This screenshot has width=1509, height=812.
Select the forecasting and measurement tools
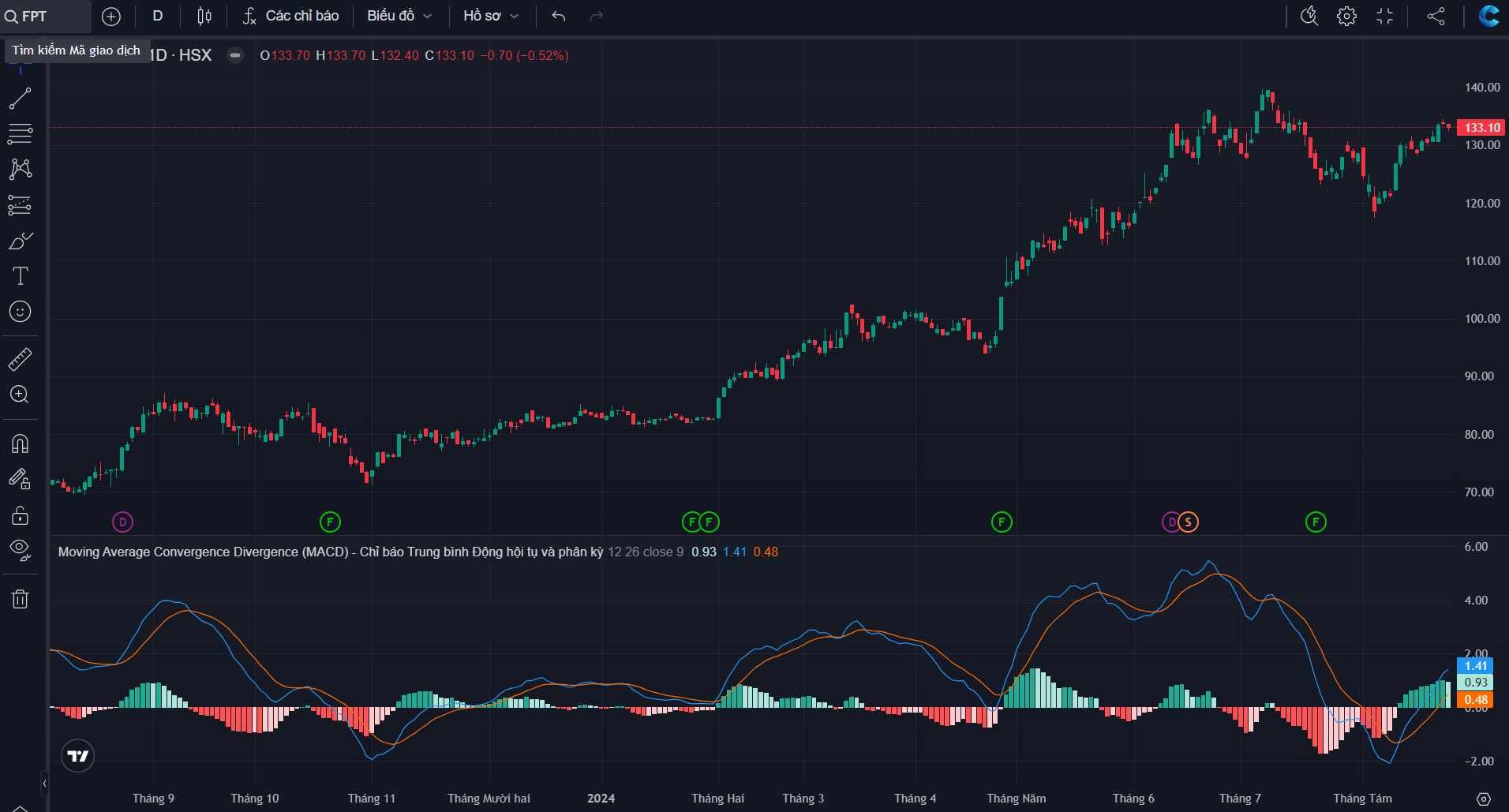[20, 205]
